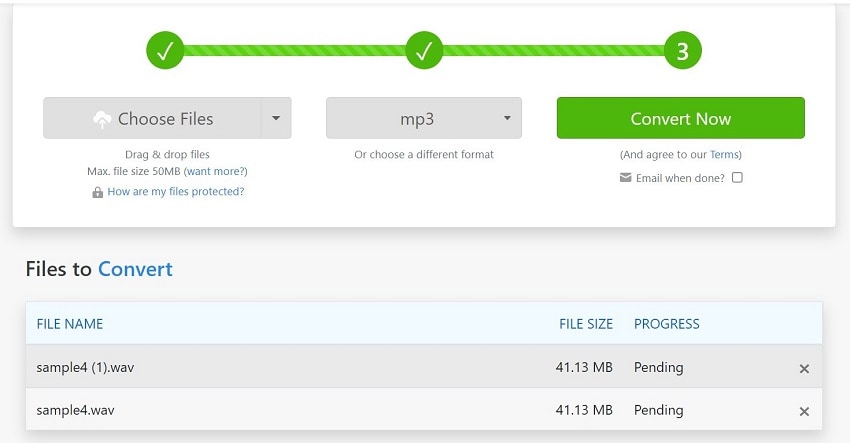Open the mp3 output format dropdown

424,118
